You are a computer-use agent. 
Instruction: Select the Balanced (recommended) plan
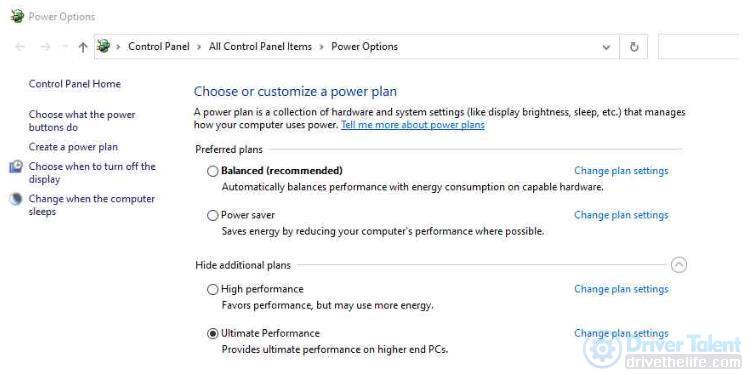(212, 171)
